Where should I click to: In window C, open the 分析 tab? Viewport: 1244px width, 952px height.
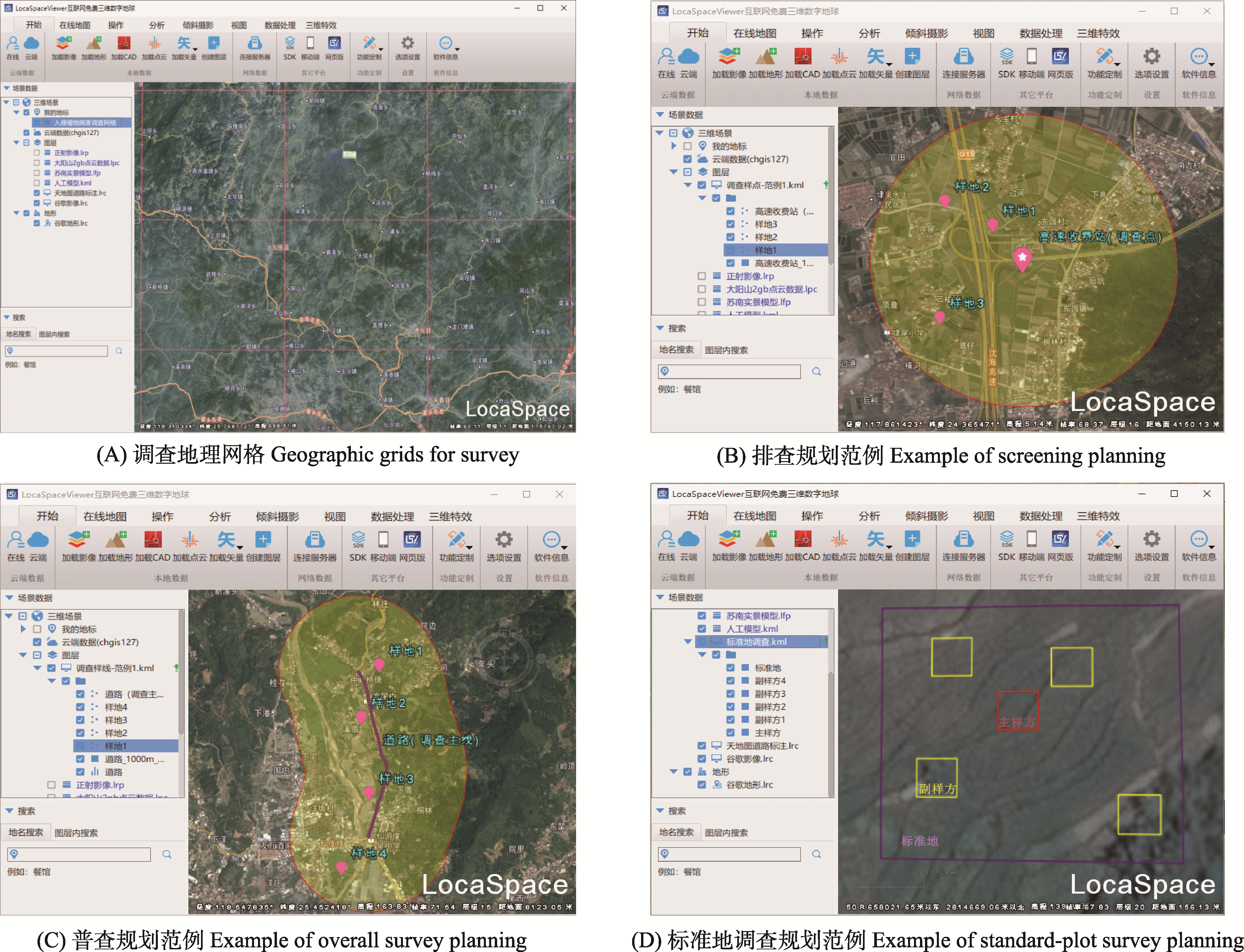point(220,516)
